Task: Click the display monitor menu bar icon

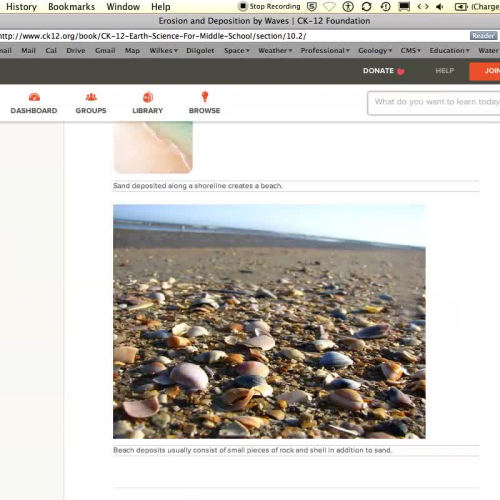Action: coord(404,6)
